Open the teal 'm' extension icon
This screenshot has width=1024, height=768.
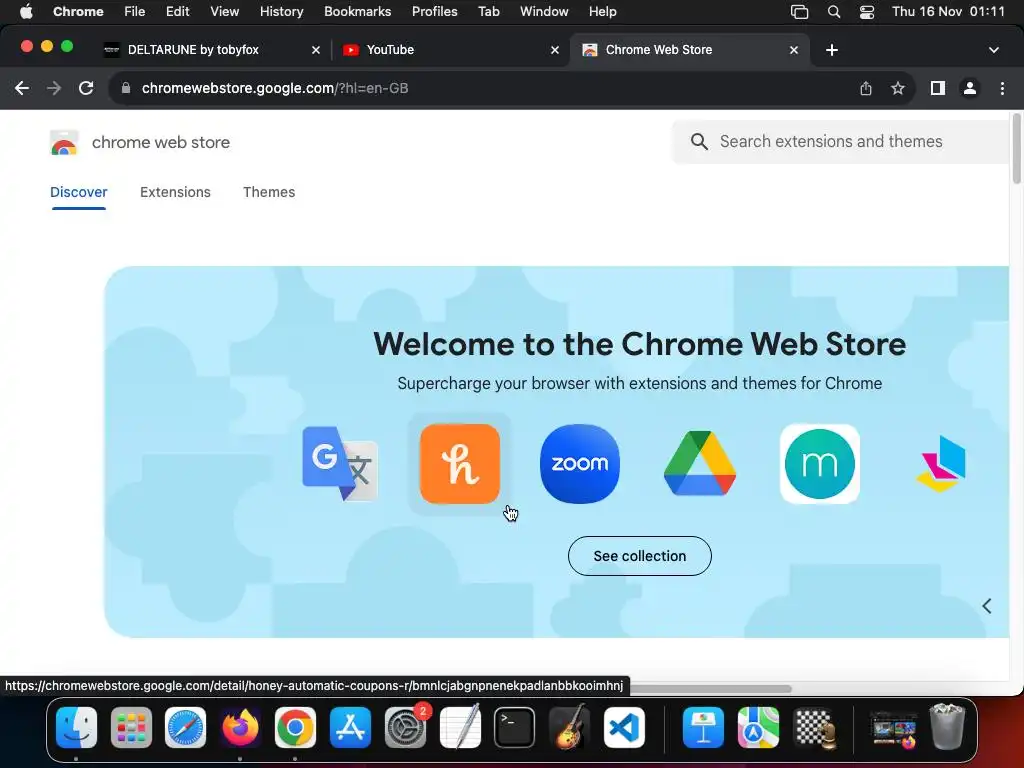(820, 464)
